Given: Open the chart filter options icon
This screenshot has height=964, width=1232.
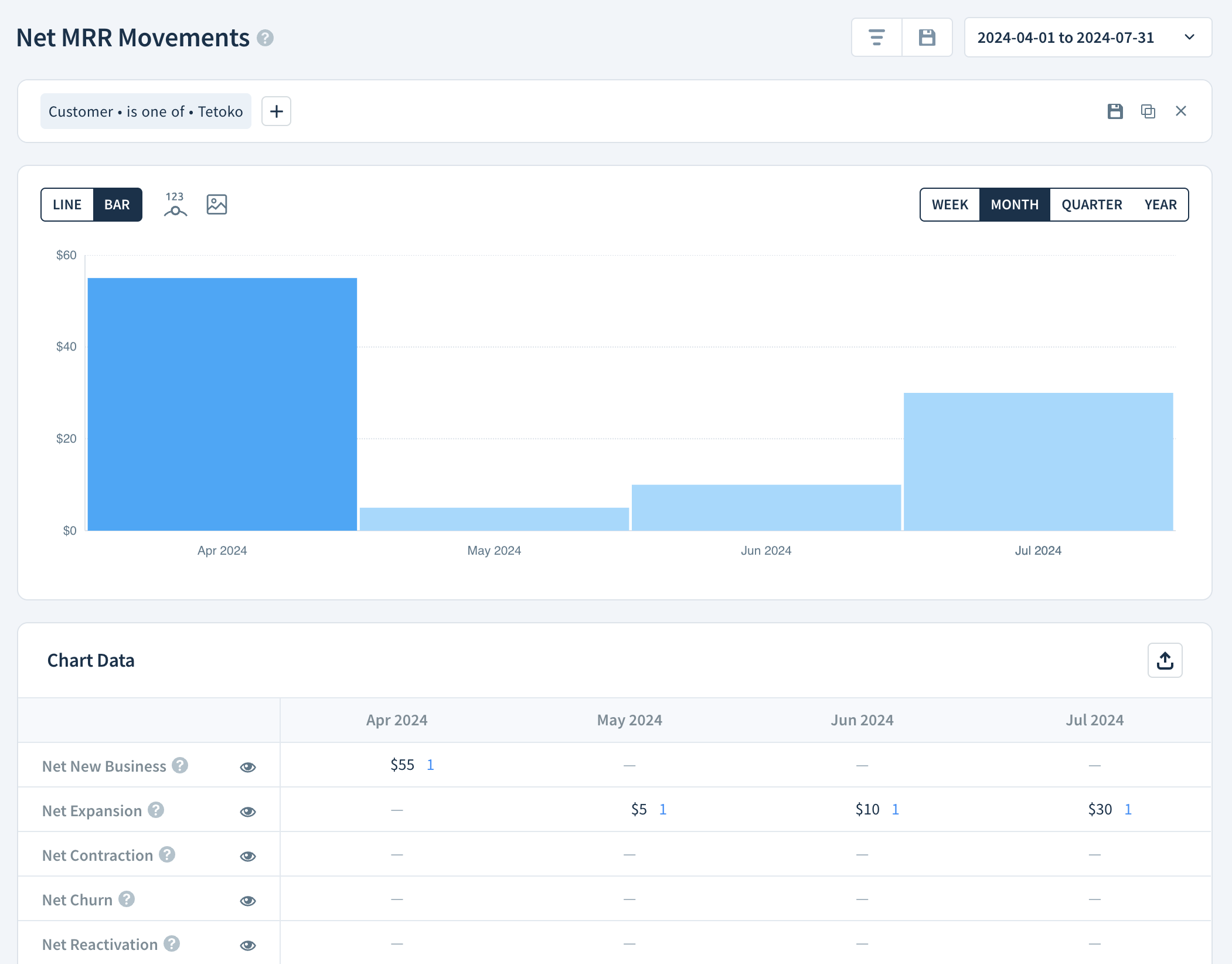Looking at the screenshot, I should pos(876,37).
